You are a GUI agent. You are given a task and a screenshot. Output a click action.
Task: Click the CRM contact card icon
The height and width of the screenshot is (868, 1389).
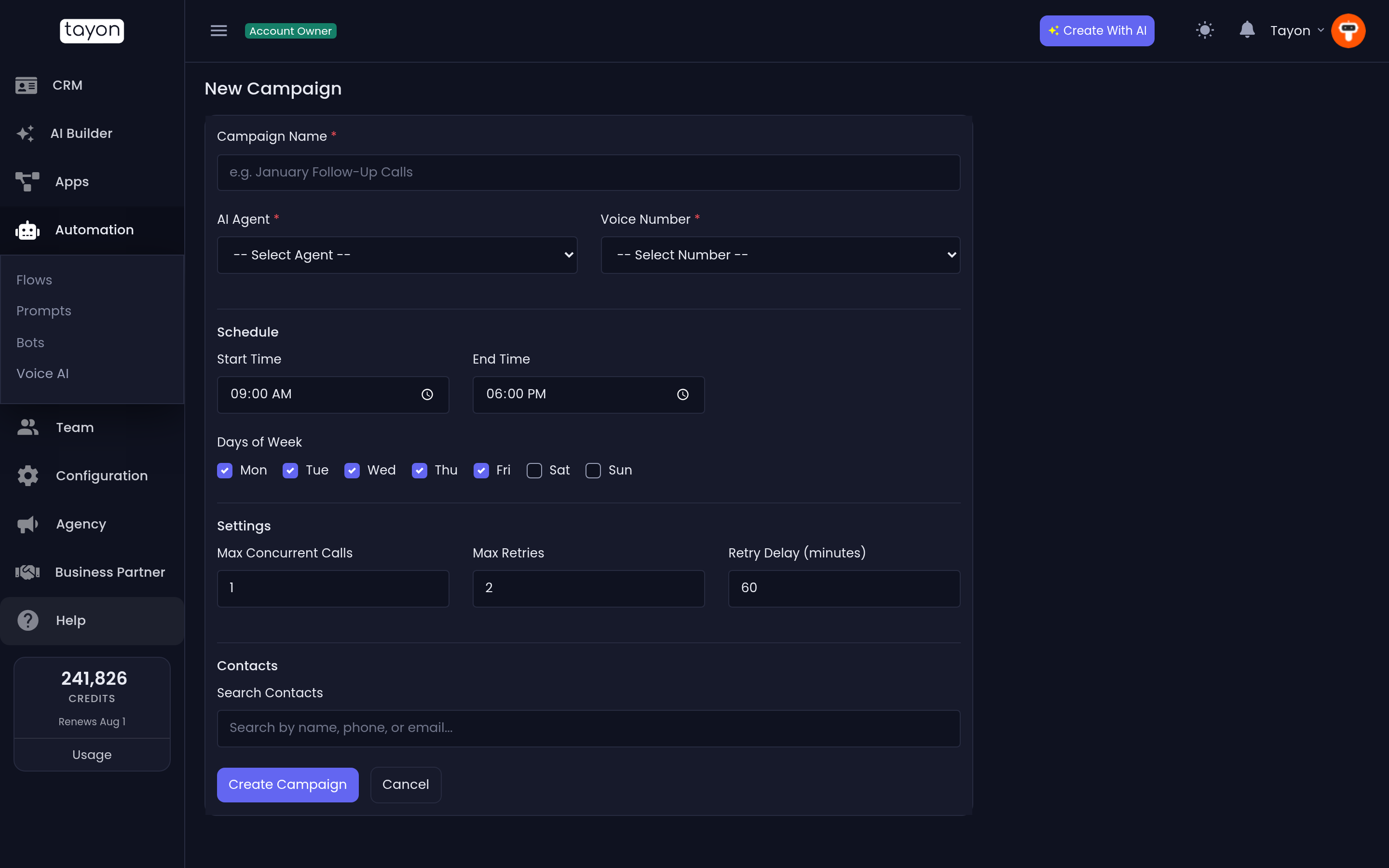pyautogui.click(x=26, y=85)
